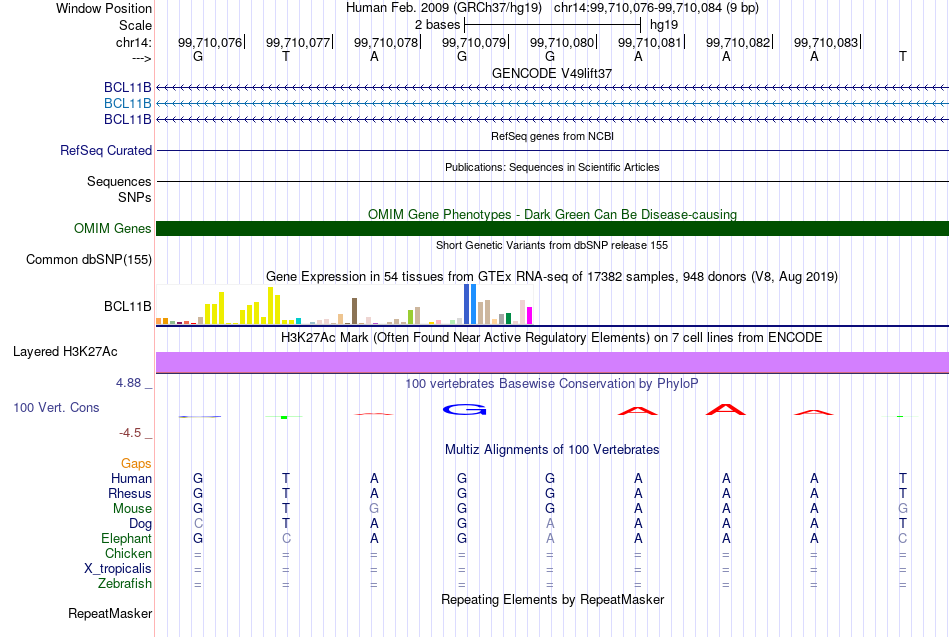Open the GENCODE V49lift37 track title

pos(552,73)
